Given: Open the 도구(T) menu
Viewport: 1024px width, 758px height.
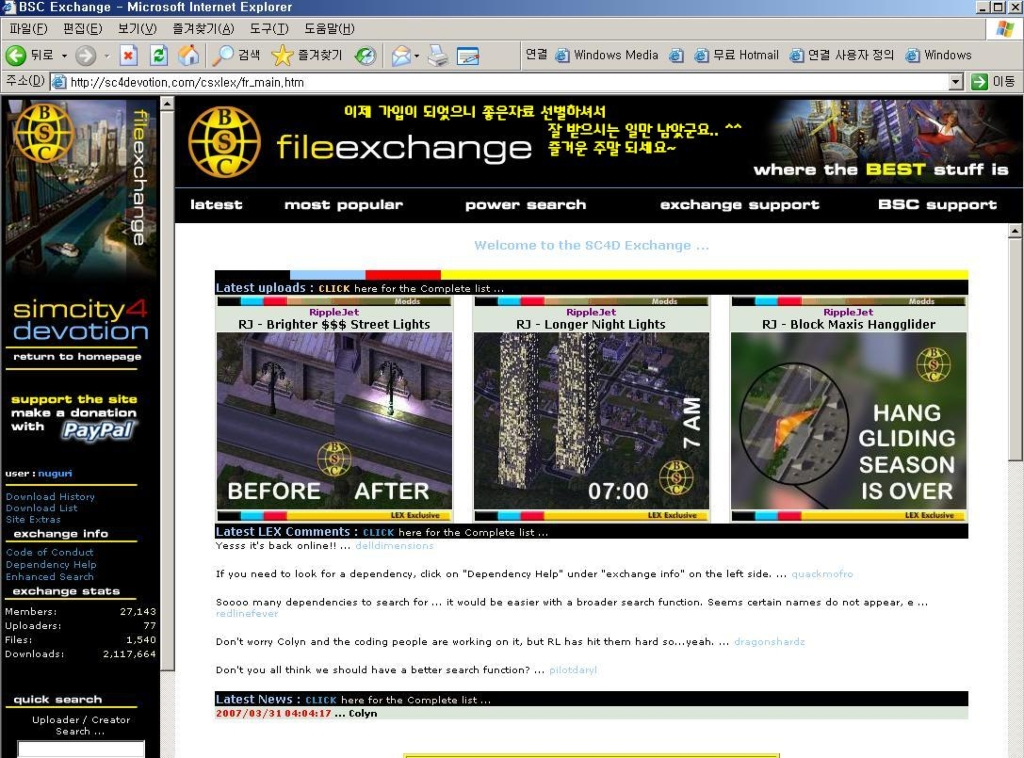Looking at the screenshot, I should pyautogui.click(x=269, y=29).
